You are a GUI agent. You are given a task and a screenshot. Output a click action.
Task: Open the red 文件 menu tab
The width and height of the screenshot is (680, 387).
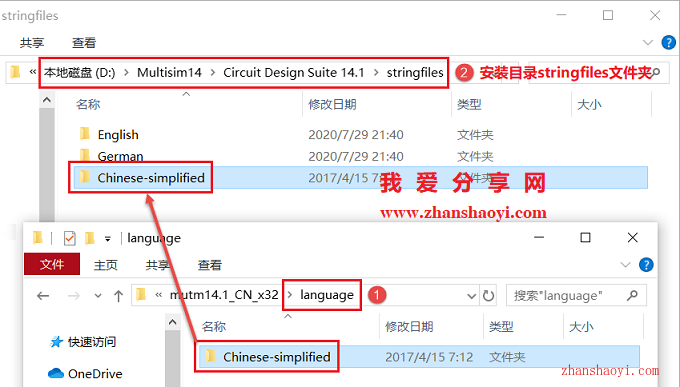tap(52, 264)
